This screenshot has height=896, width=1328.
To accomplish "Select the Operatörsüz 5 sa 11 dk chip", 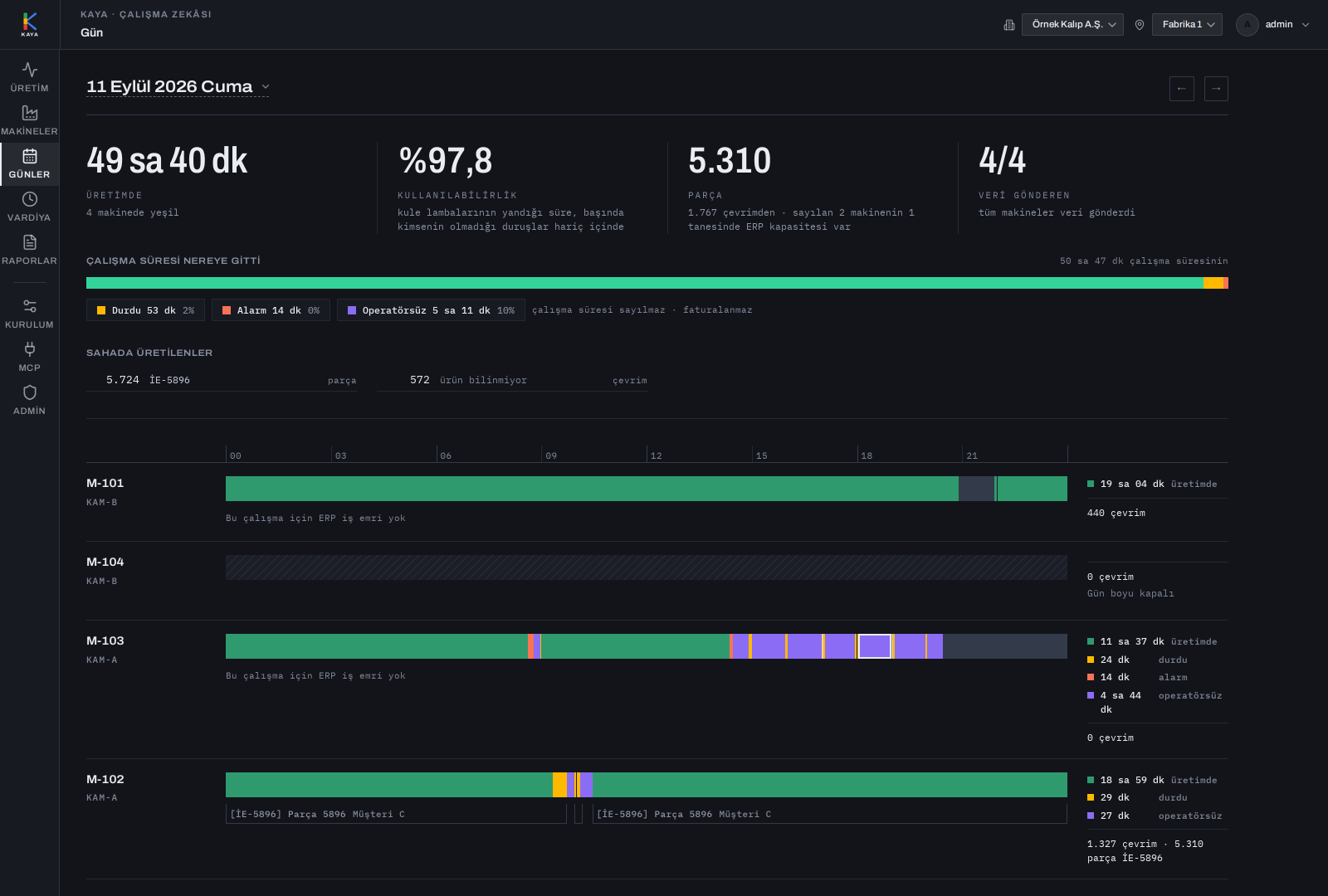I will (431, 310).
